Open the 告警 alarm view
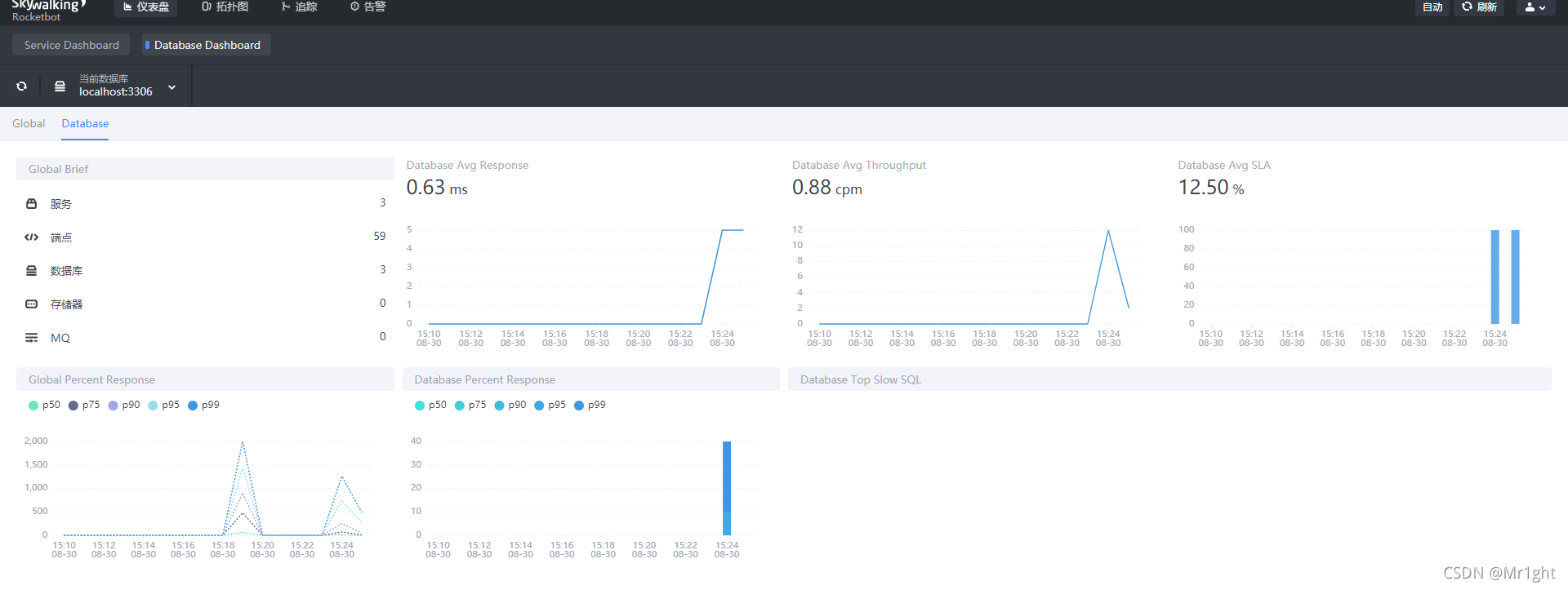Viewport: 1568px width, 590px height. [367, 7]
